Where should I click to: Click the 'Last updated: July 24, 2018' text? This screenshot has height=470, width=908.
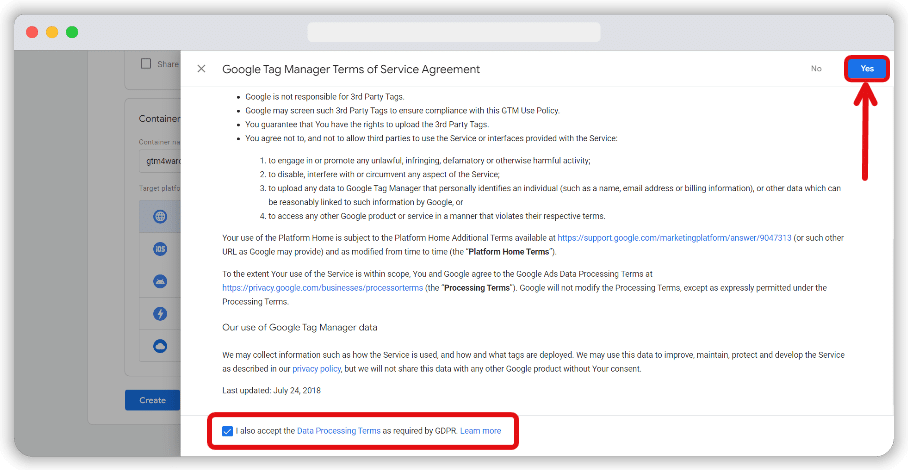point(272,391)
